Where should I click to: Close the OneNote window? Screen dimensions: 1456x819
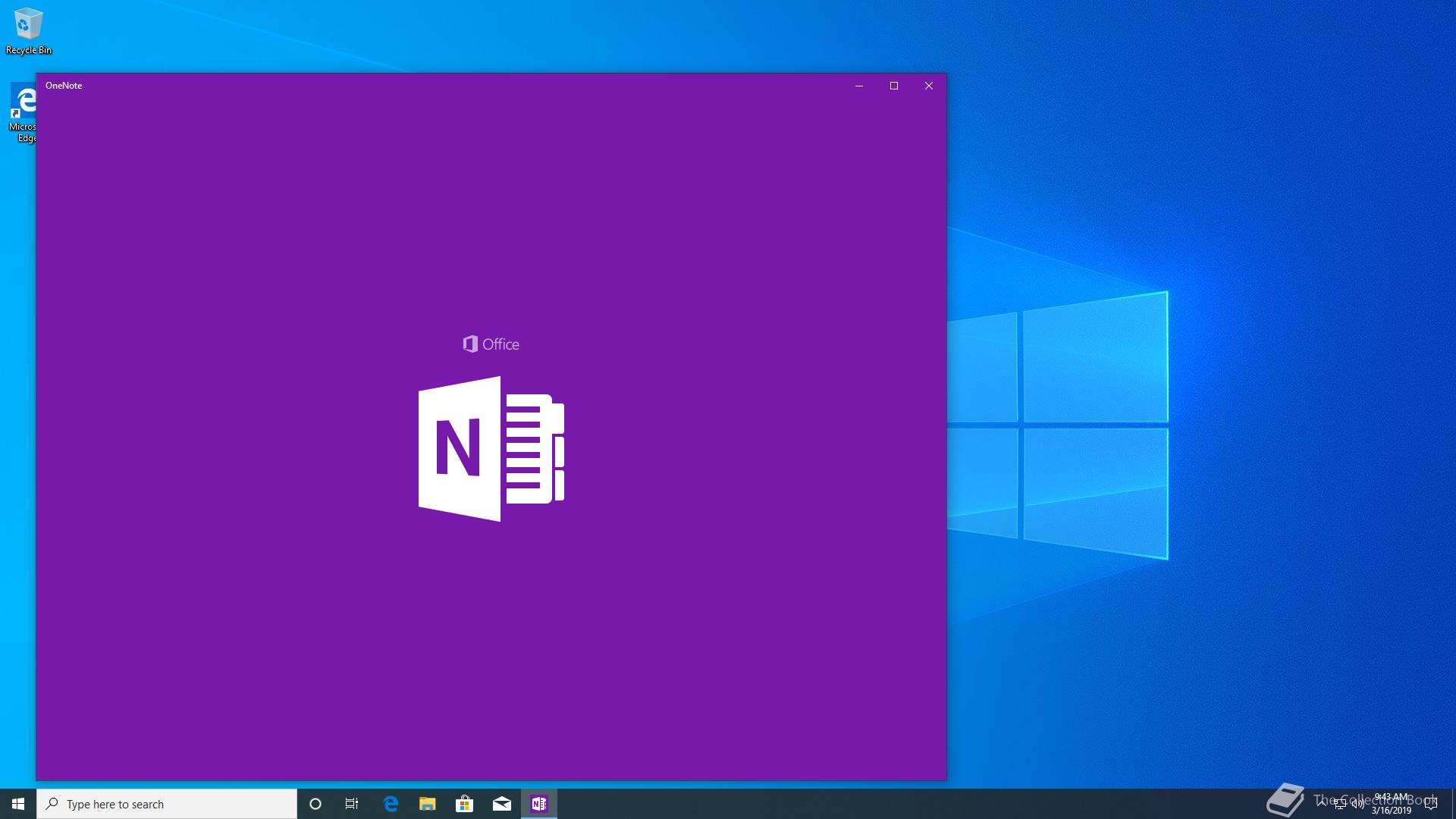click(929, 86)
